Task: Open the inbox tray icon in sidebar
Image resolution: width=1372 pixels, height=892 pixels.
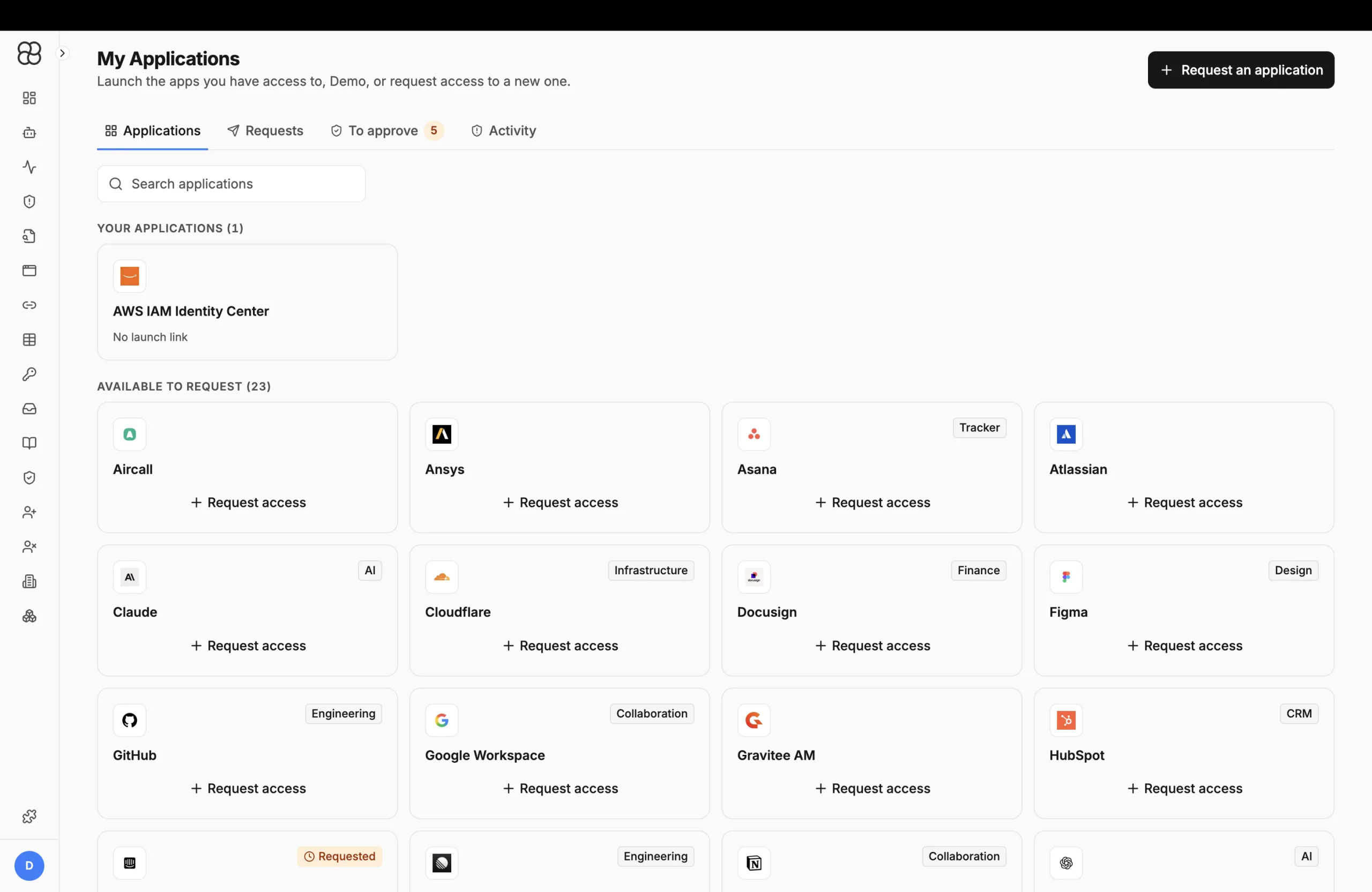Action: click(x=29, y=409)
